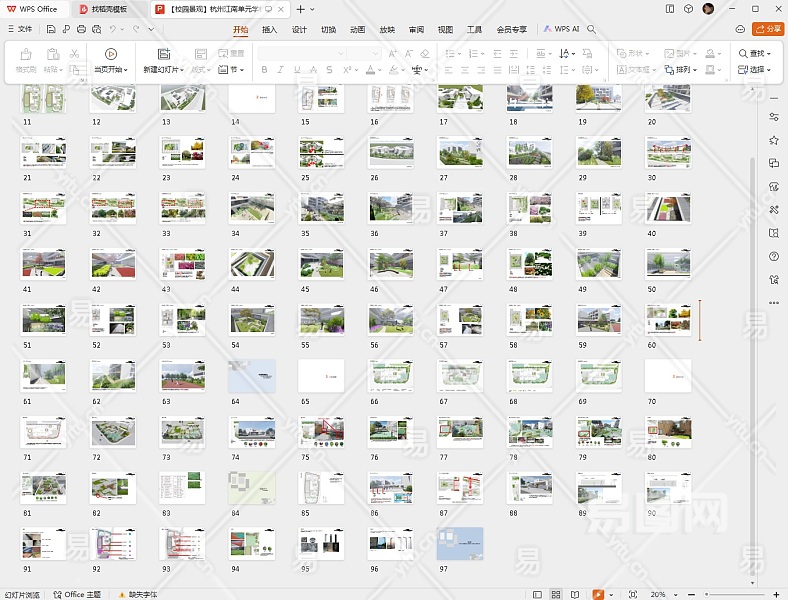This screenshot has height=600, width=788.
Task: Switch to the 设计 ribbon tab
Action: 299,30
